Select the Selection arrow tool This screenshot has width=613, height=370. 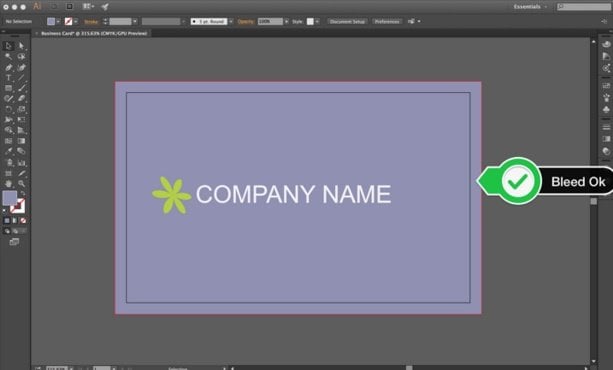(x=8, y=46)
